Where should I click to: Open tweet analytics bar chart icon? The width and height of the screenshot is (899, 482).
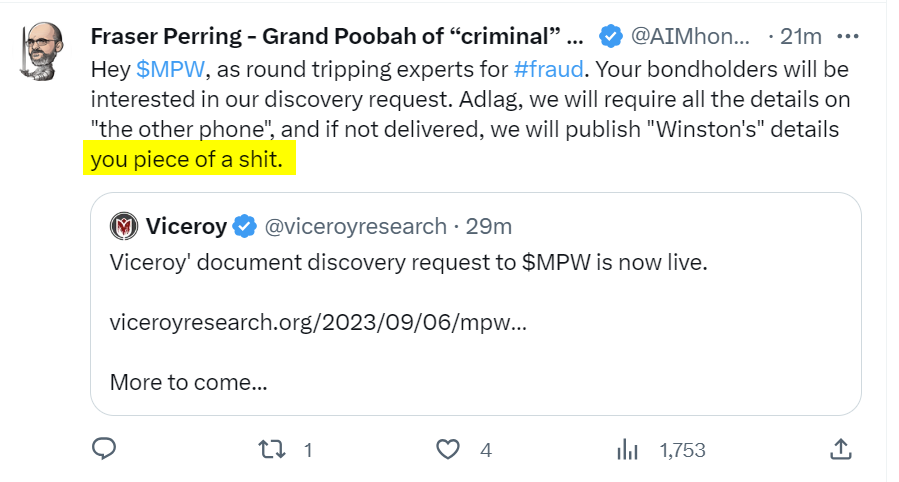pos(628,450)
